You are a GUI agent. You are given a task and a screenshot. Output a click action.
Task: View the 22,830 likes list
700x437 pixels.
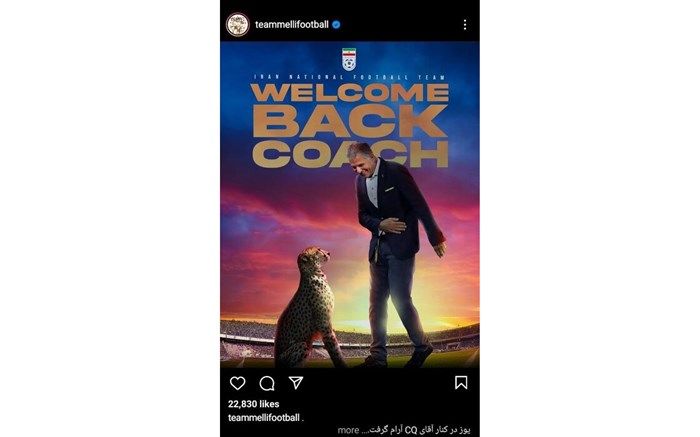click(x=254, y=404)
